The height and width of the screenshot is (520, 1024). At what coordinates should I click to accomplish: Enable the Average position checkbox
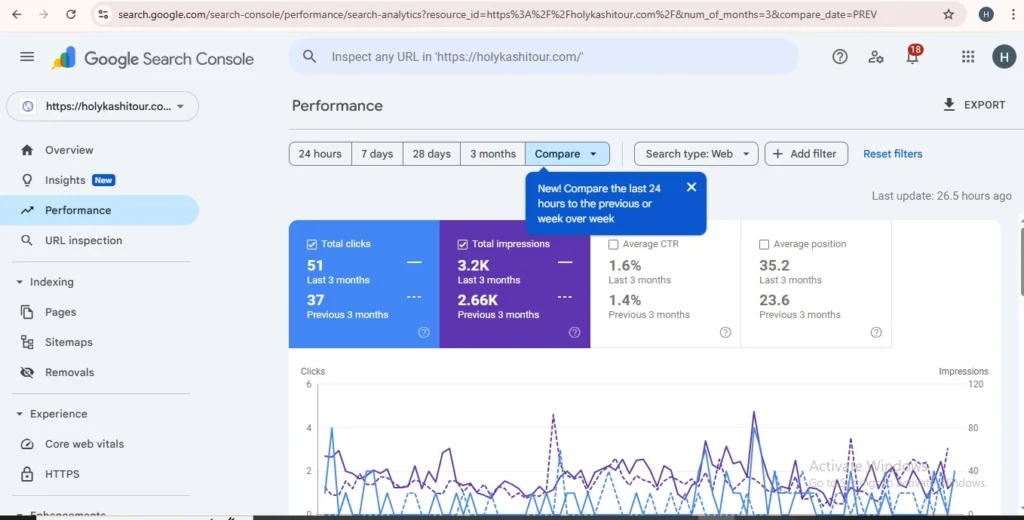click(x=764, y=244)
